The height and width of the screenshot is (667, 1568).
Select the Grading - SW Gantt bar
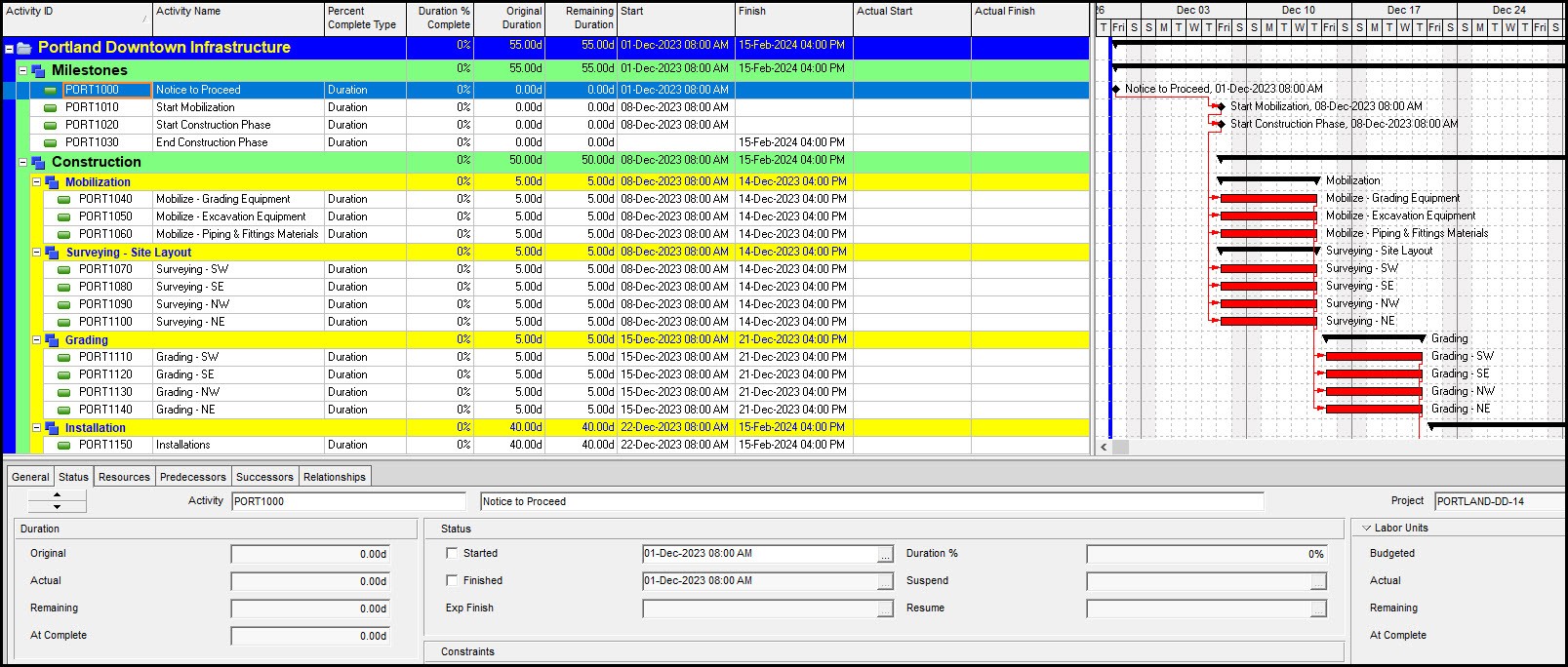point(1373,357)
